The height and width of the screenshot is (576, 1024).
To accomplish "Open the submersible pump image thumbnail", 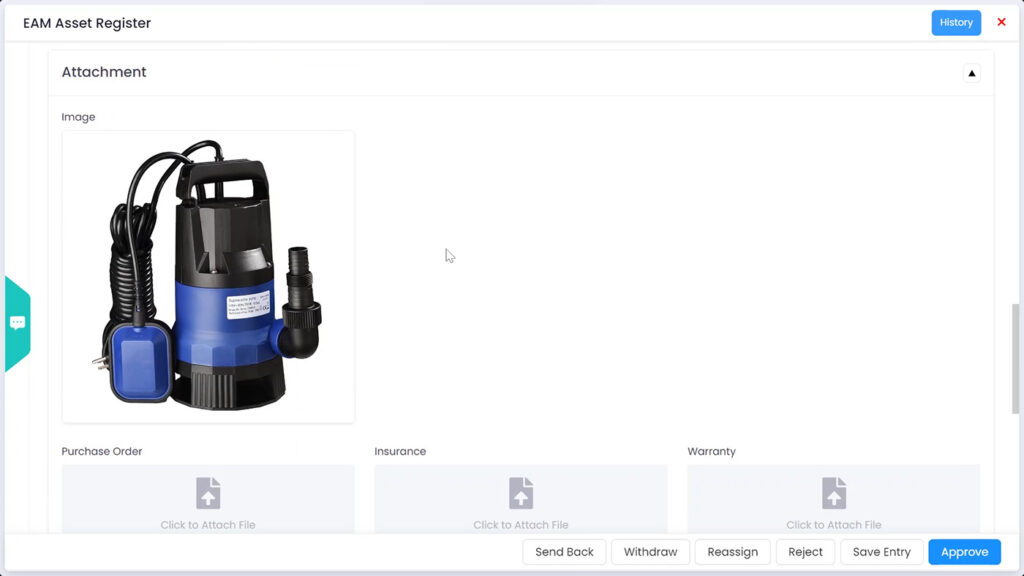I will pyautogui.click(x=208, y=276).
